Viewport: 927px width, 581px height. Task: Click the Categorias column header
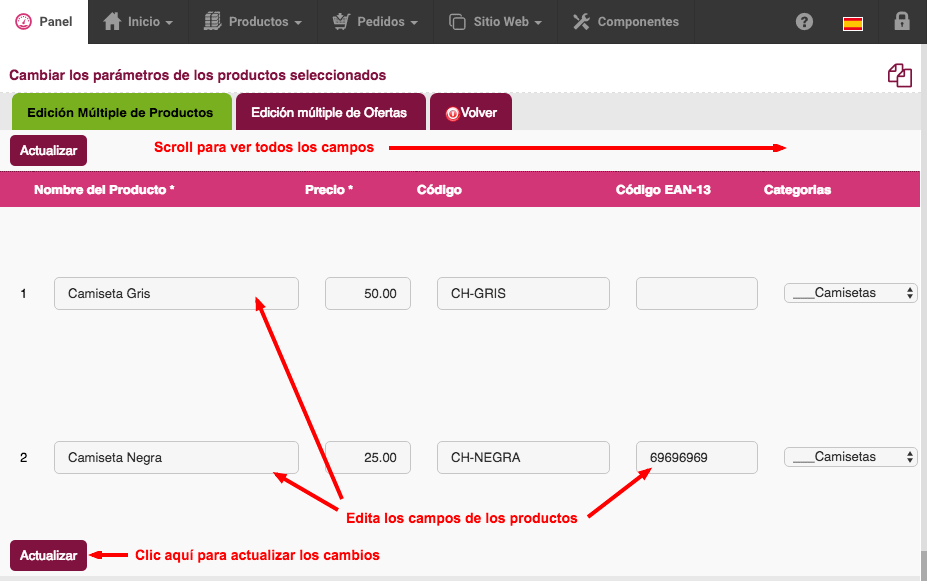[797, 190]
